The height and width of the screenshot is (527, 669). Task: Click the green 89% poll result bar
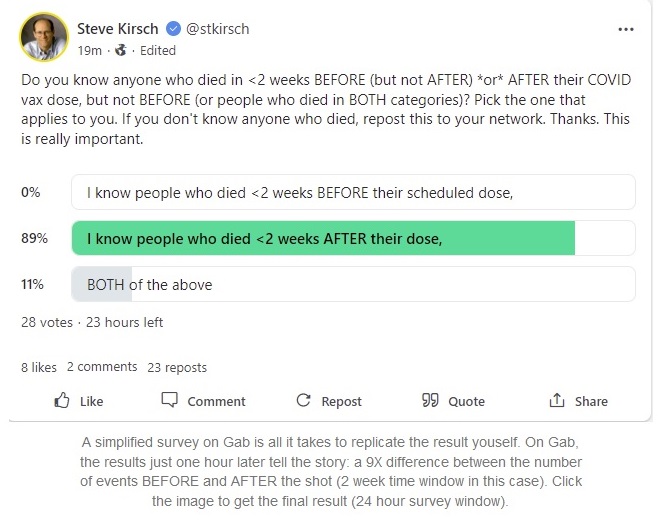tap(322, 238)
